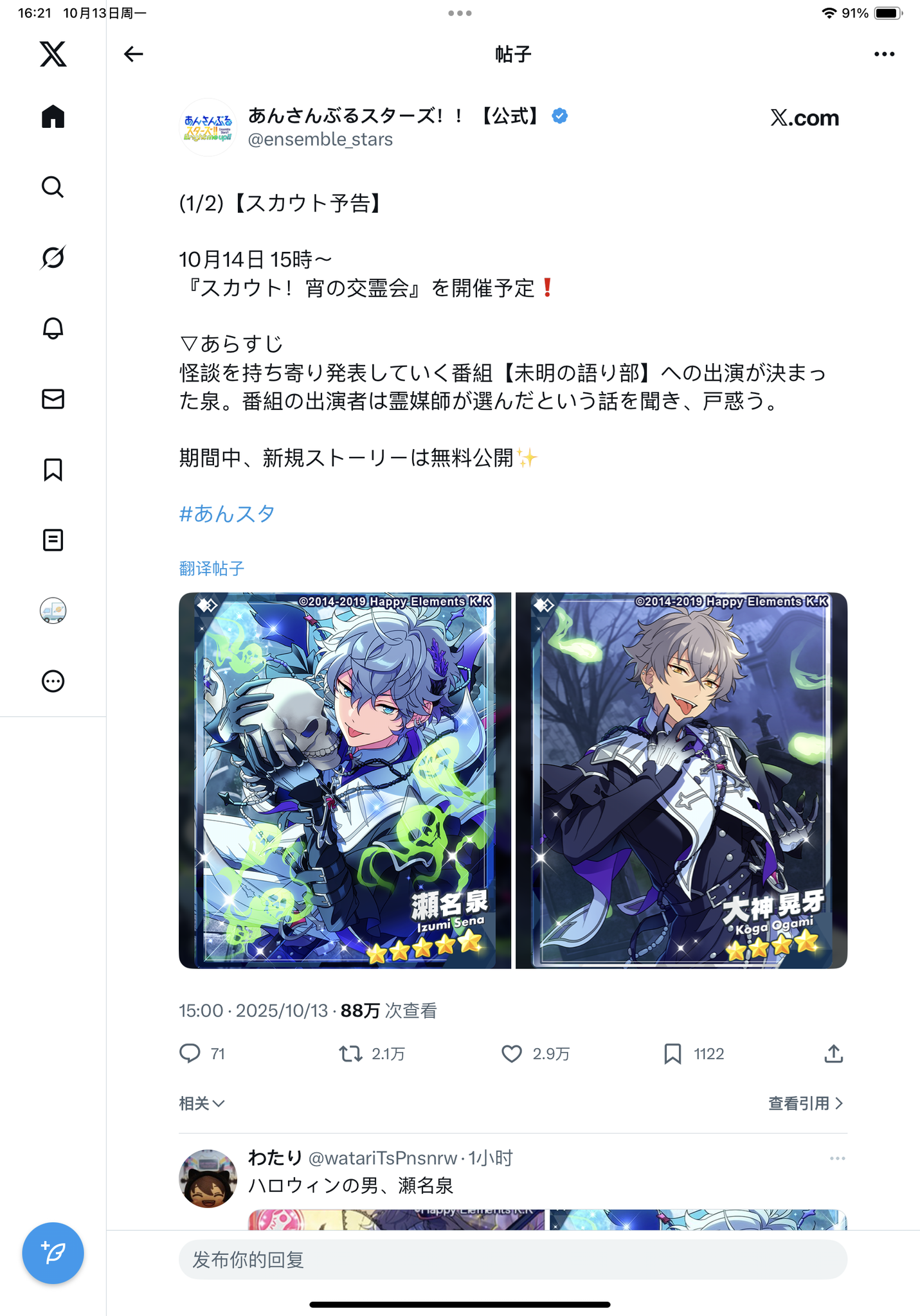Screen dimensions: 920x1316
Task: Open the 查看引用 quotes chevron
Action: (806, 1103)
